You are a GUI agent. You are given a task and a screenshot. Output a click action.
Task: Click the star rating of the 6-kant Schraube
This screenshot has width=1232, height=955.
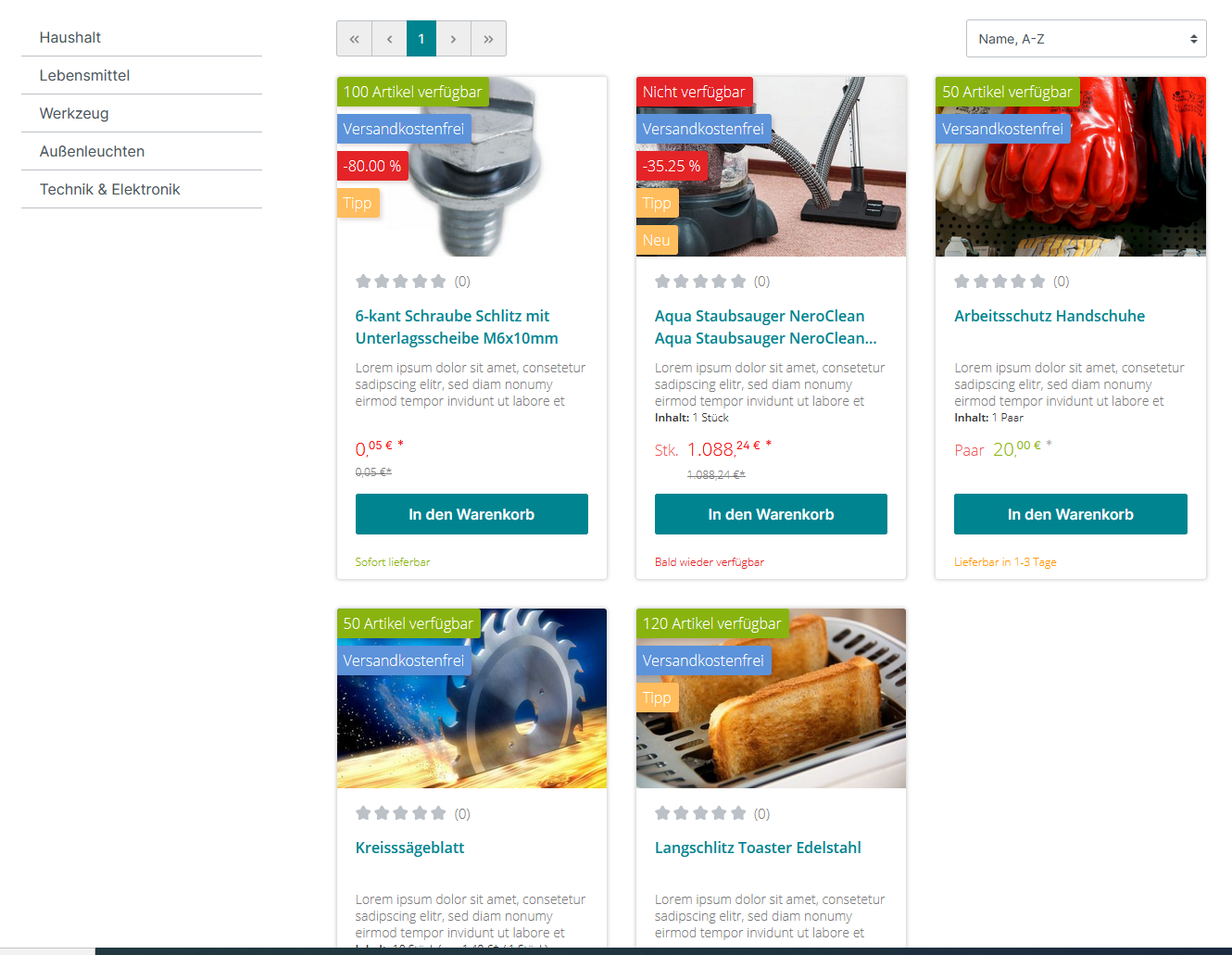tap(400, 282)
